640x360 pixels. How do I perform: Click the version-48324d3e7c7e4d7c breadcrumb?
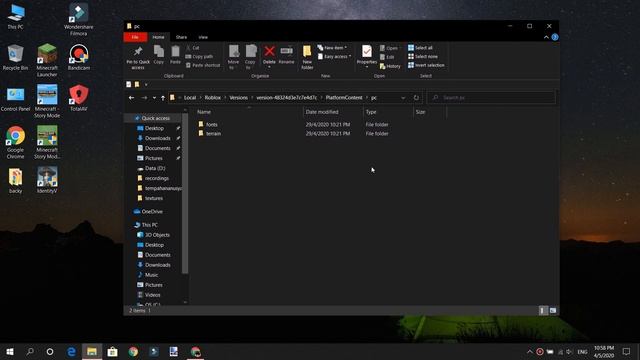click(287, 98)
